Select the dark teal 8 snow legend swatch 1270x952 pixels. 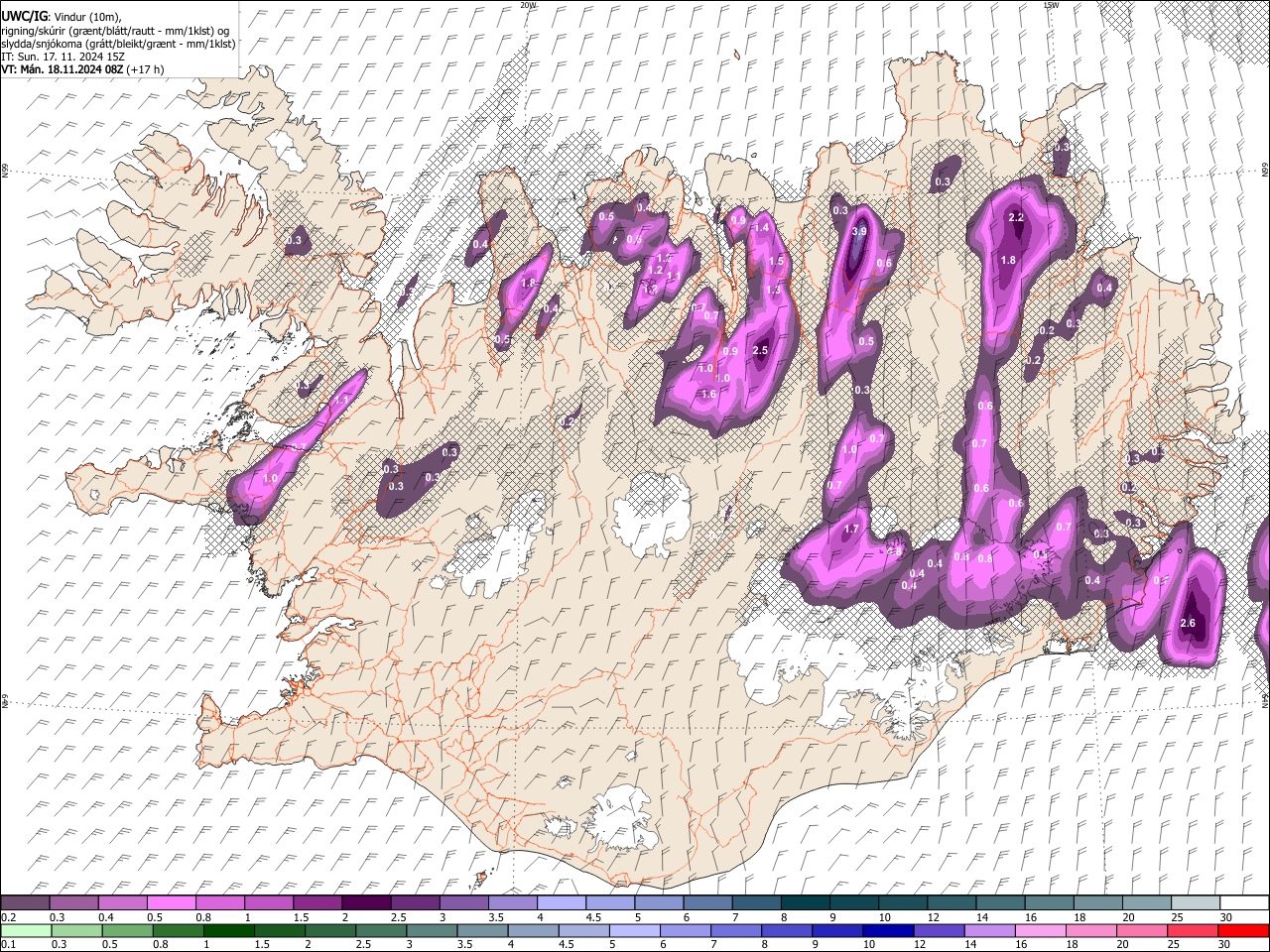point(806,903)
